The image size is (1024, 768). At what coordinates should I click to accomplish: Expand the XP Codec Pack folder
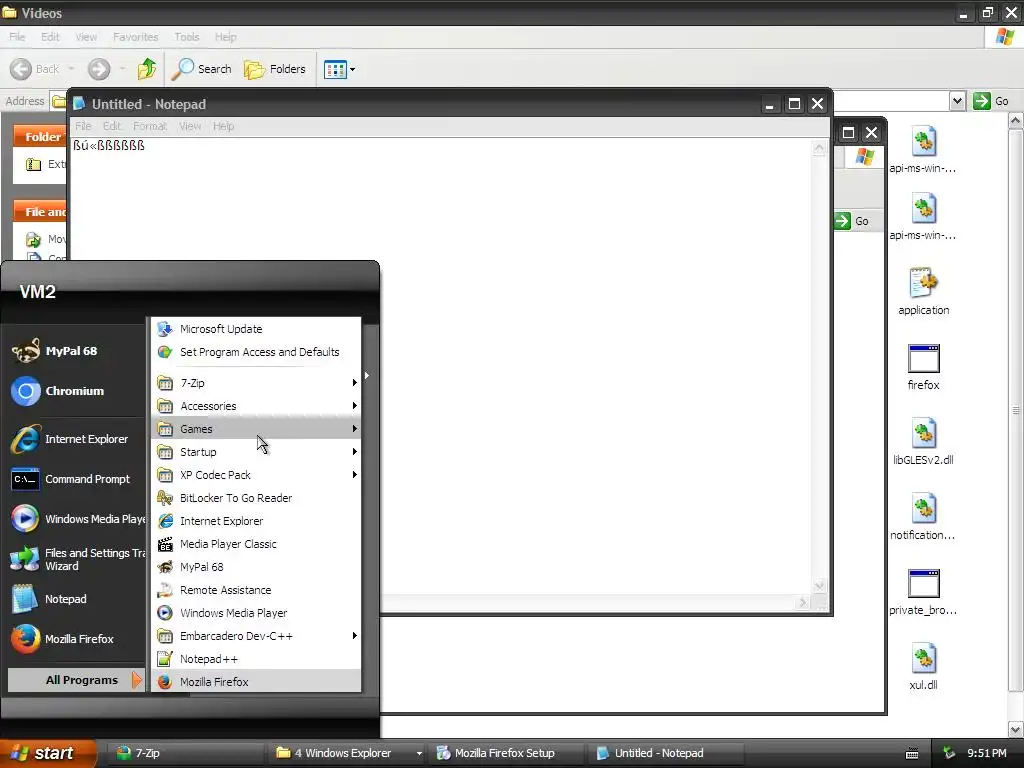pos(256,475)
